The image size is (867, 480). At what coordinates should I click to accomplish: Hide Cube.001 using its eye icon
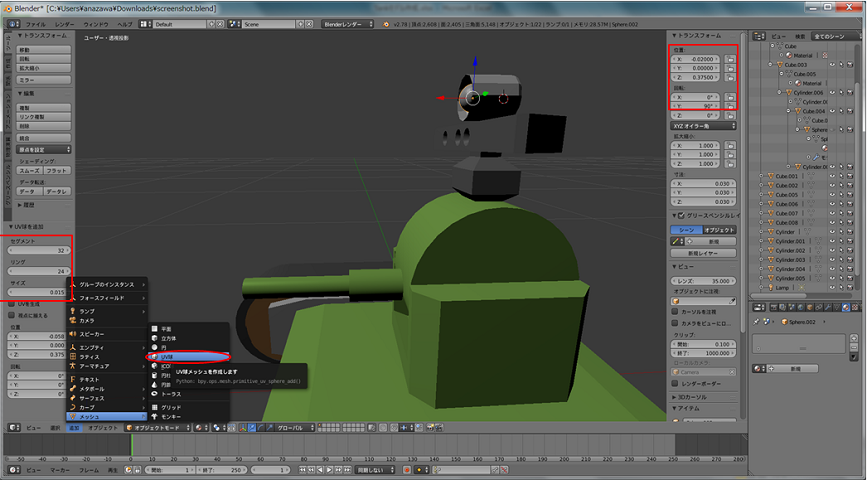[x=832, y=176]
